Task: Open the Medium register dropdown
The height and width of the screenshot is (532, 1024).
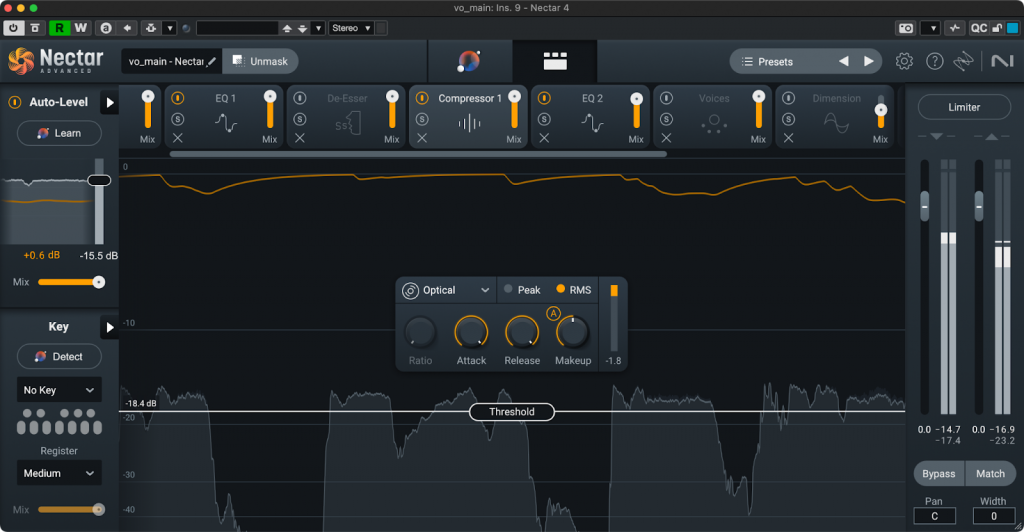Action: [59, 473]
